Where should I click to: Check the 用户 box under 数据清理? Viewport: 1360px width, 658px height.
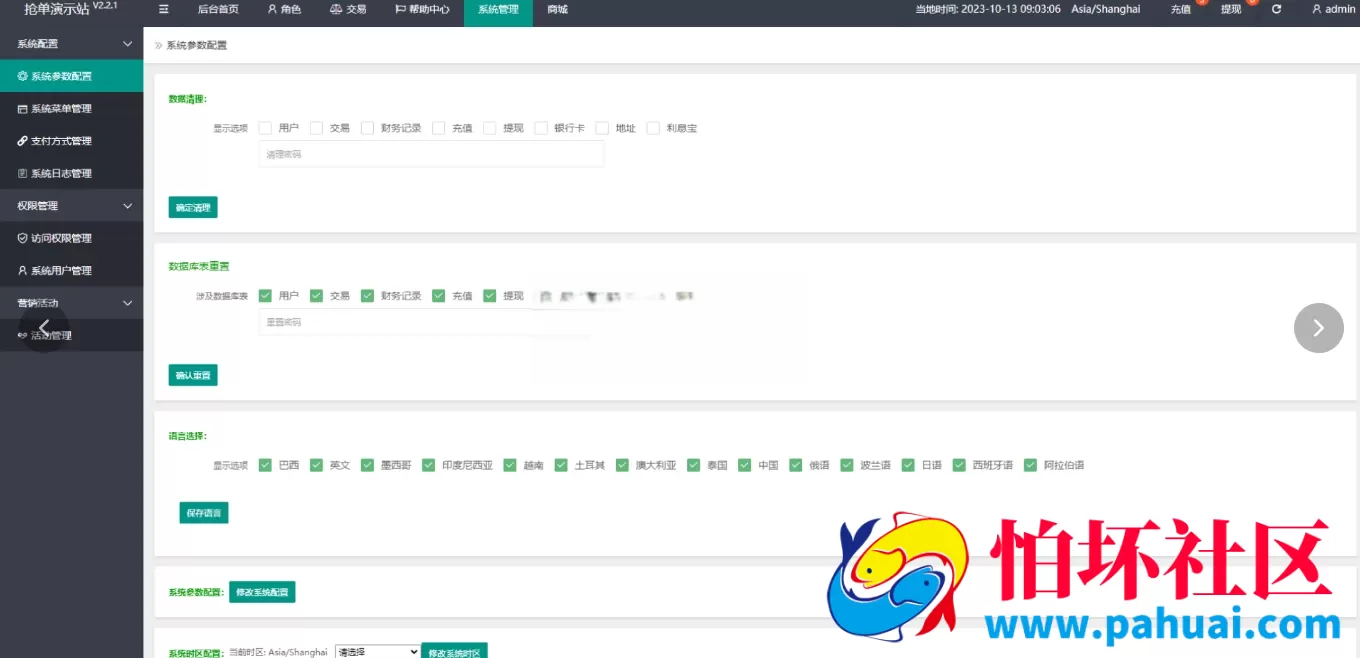click(x=265, y=128)
